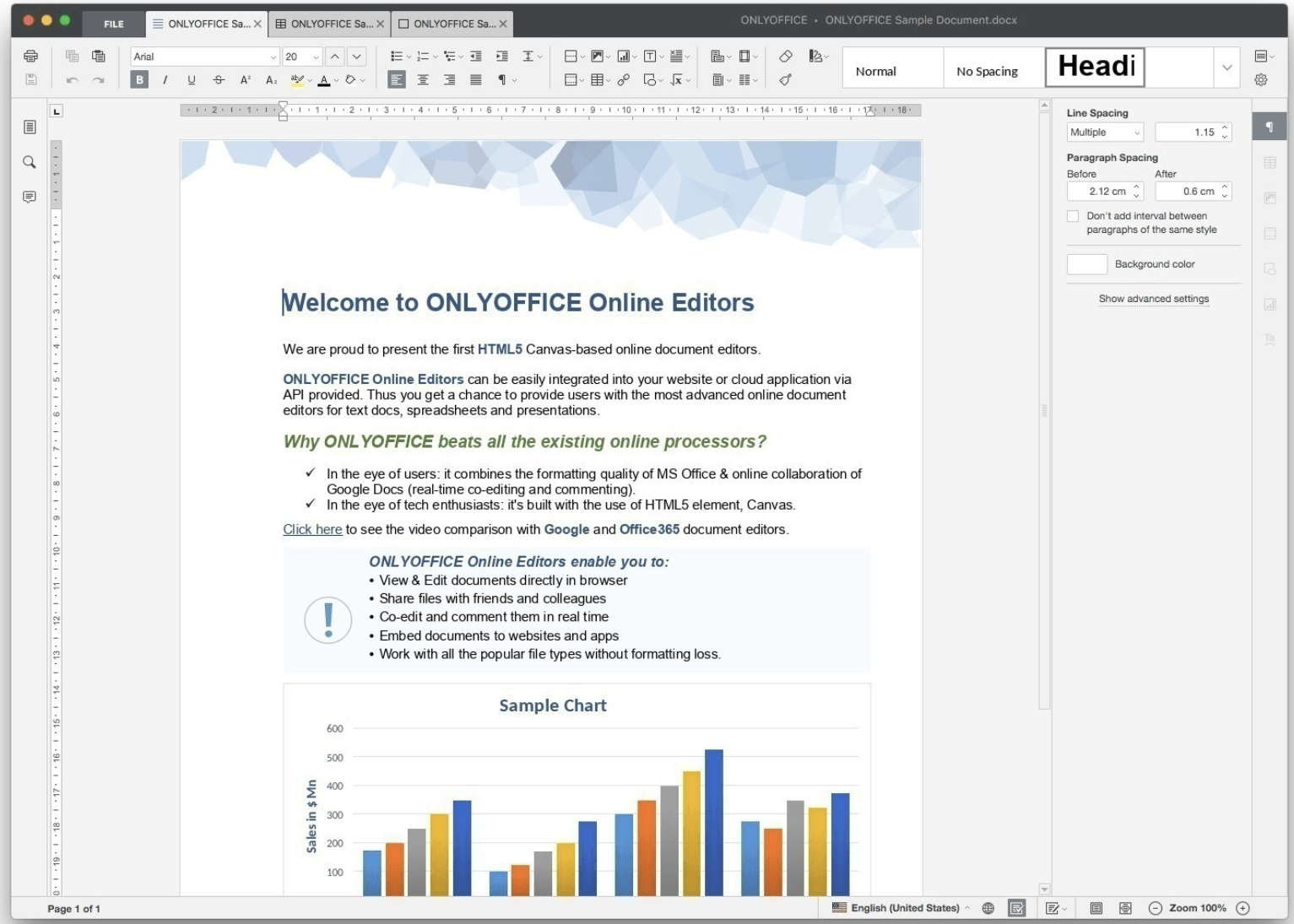Insert an image into the document
Viewport: 1294px width, 924px height.
pos(598,56)
